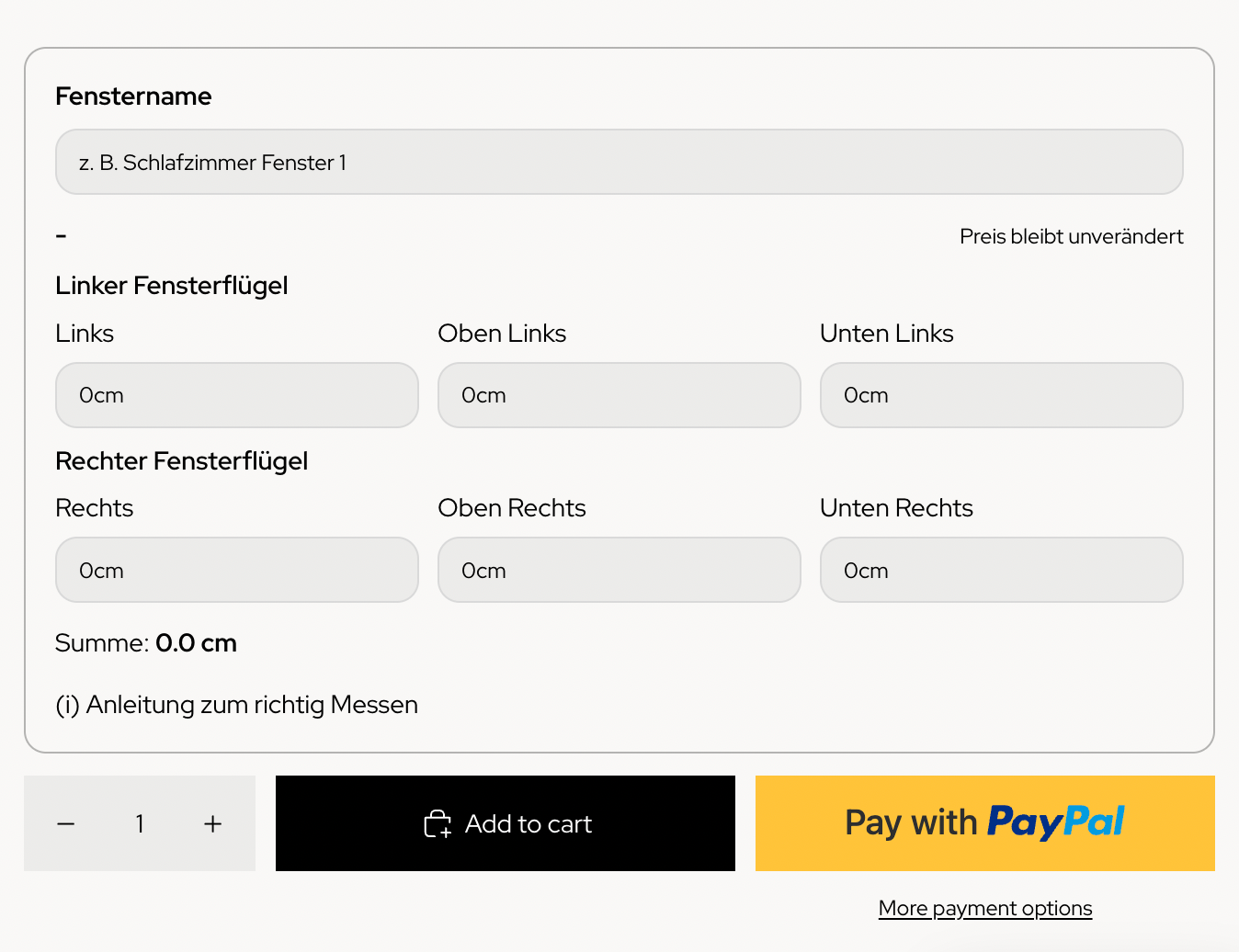Click the PayPal logo
This screenshot has height=952, width=1239.
click(1055, 822)
